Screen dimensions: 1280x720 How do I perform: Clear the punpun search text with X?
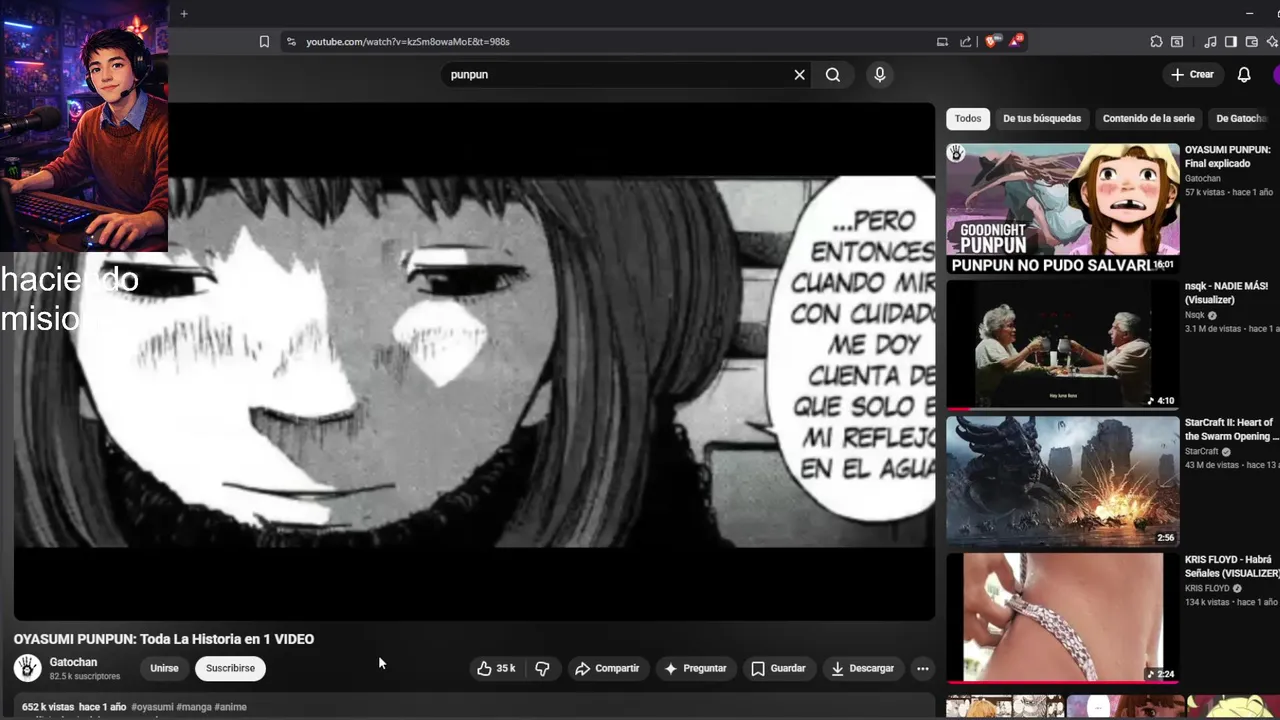(799, 75)
